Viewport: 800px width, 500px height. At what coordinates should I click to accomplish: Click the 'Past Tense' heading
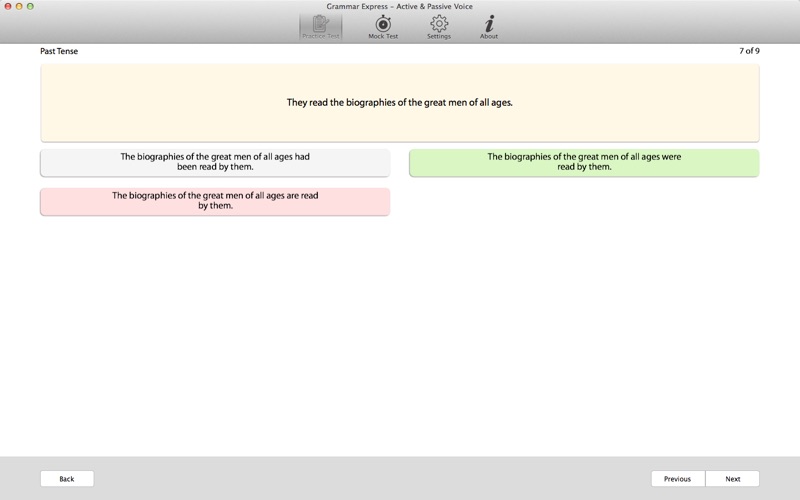pyautogui.click(x=59, y=51)
